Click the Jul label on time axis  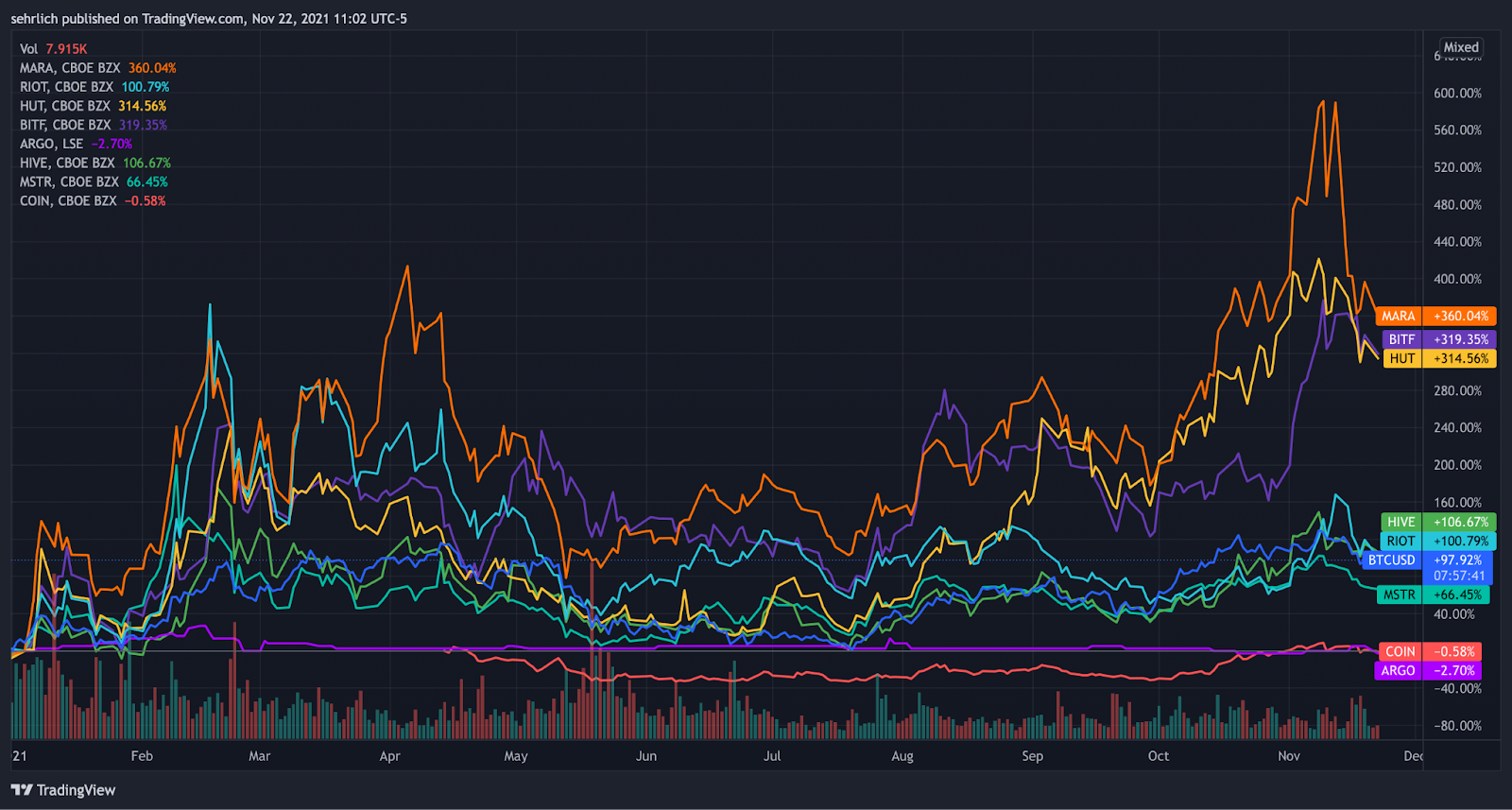pyautogui.click(x=772, y=756)
